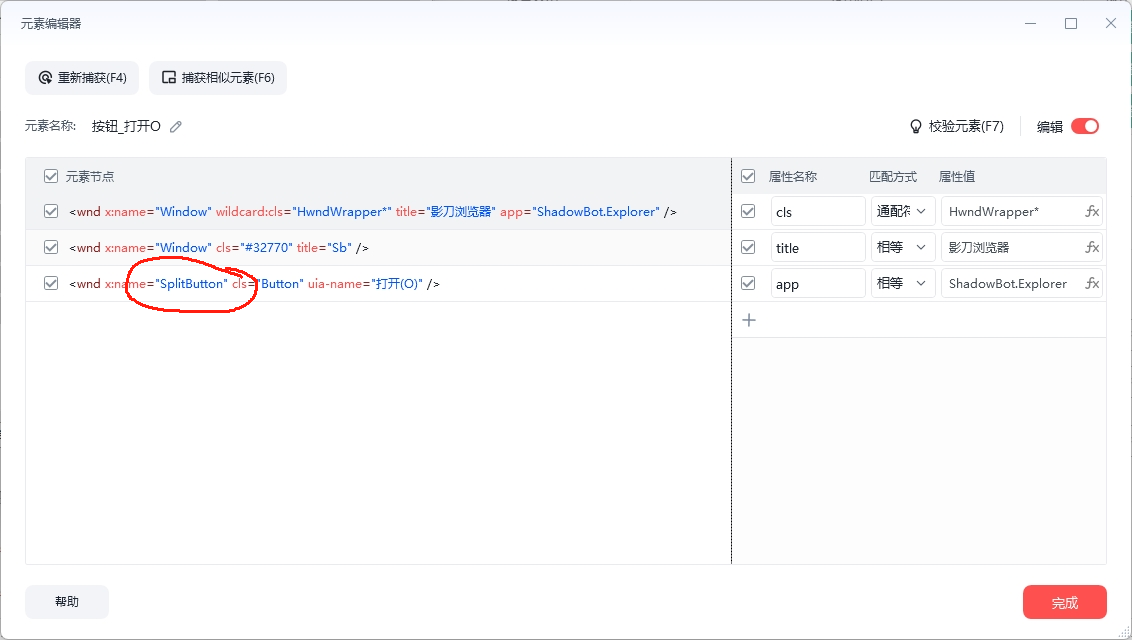Click the 完成 finish button
The height and width of the screenshot is (640, 1132).
pyautogui.click(x=1064, y=603)
